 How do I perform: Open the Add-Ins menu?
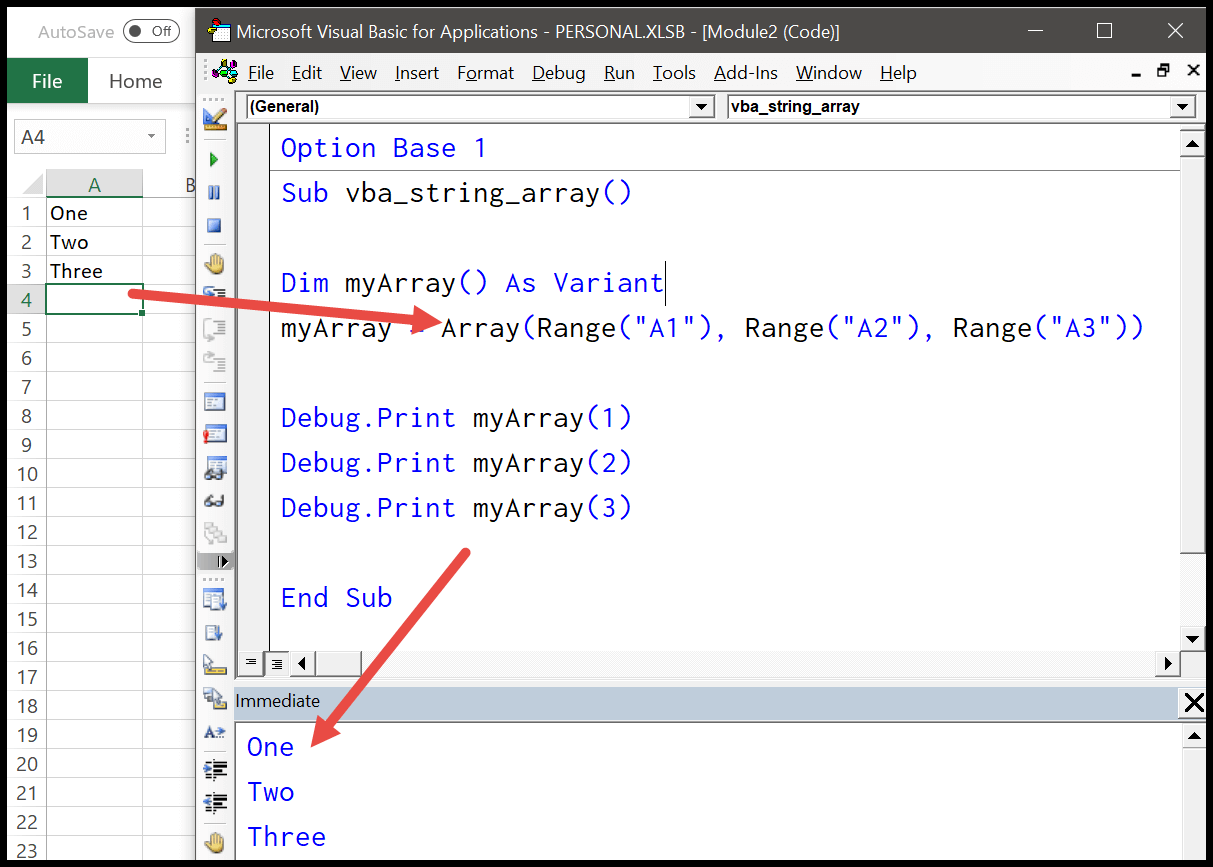coord(745,73)
